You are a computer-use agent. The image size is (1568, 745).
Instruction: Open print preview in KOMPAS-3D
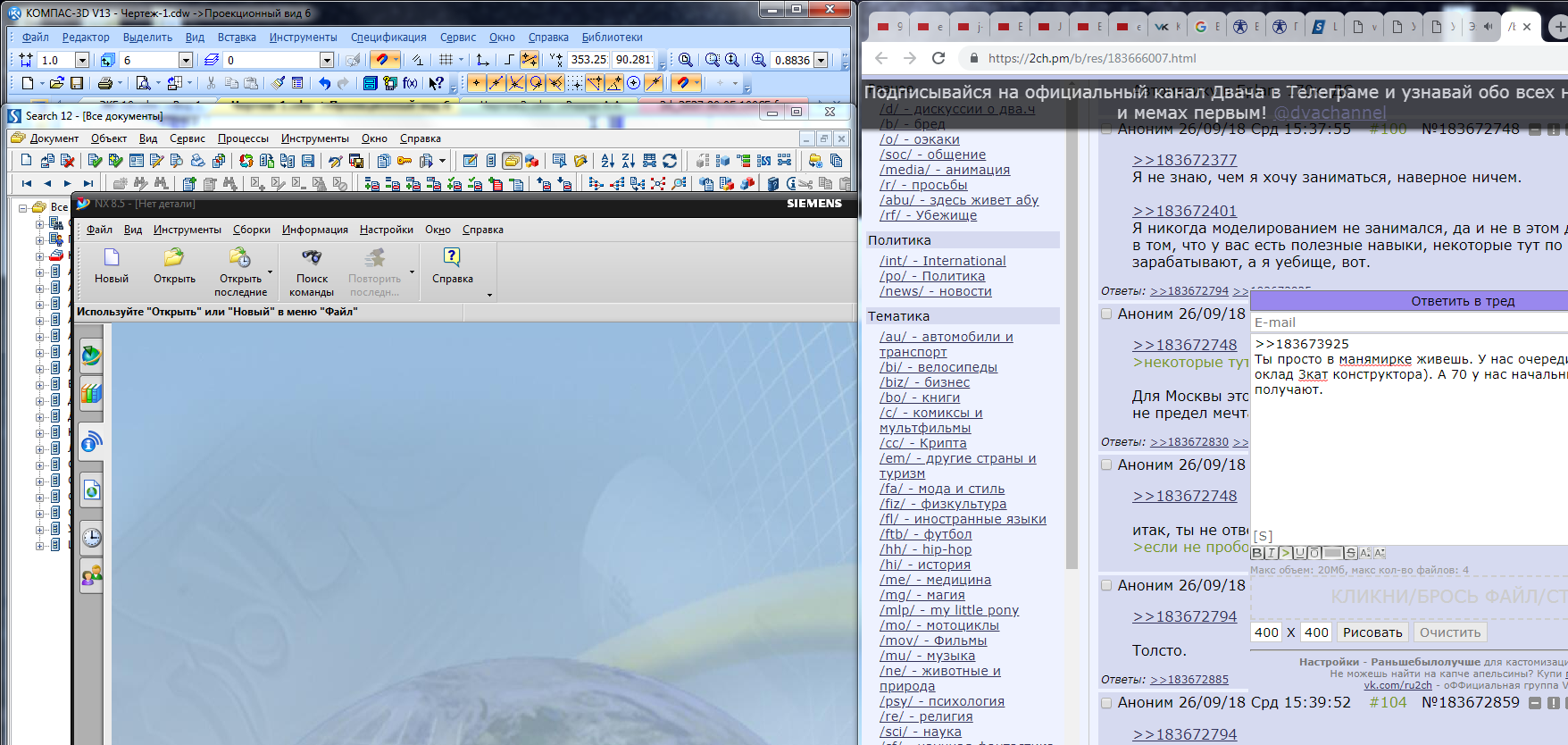click(x=143, y=83)
